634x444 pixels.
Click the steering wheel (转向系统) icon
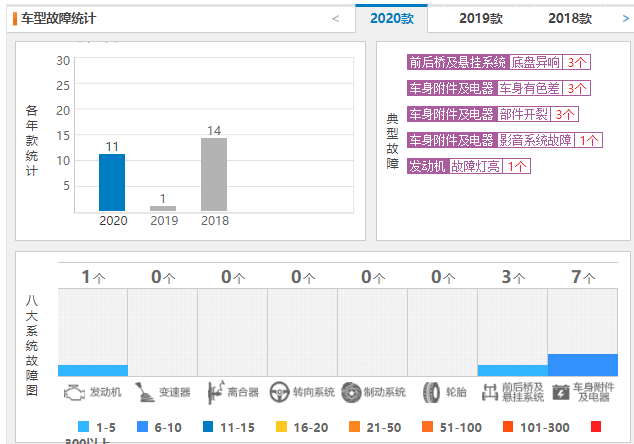(x=279, y=393)
